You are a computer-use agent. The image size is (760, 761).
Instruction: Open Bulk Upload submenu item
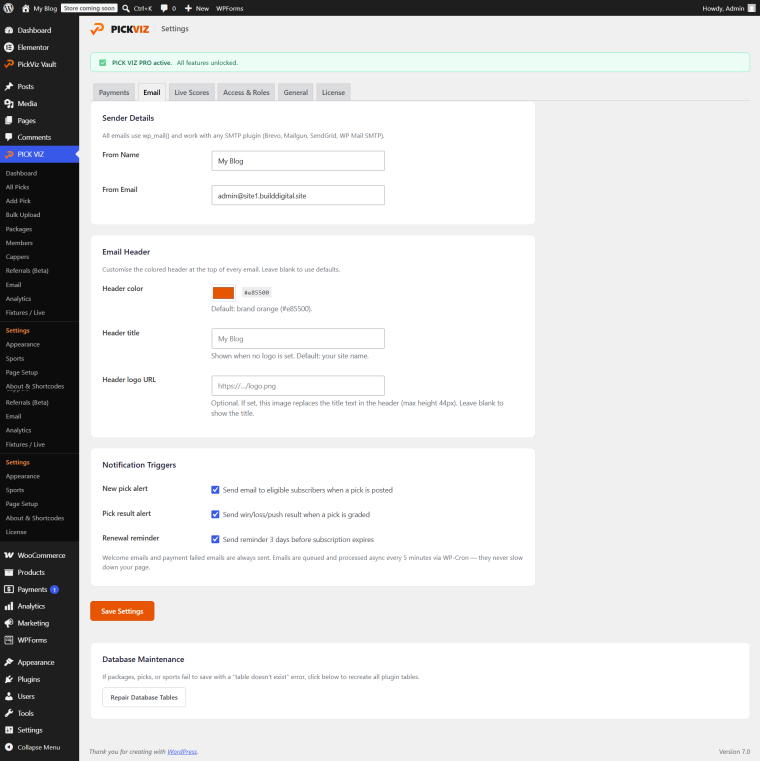tap(23, 215)
